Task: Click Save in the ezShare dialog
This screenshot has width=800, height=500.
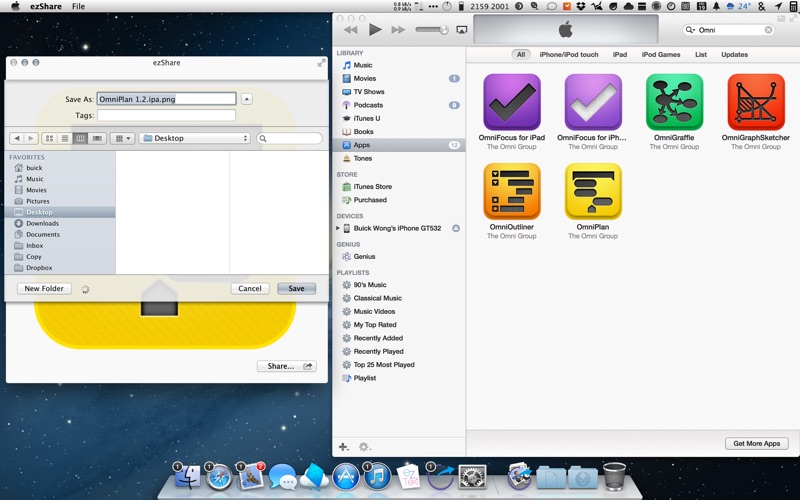Action: click(296, 288)
